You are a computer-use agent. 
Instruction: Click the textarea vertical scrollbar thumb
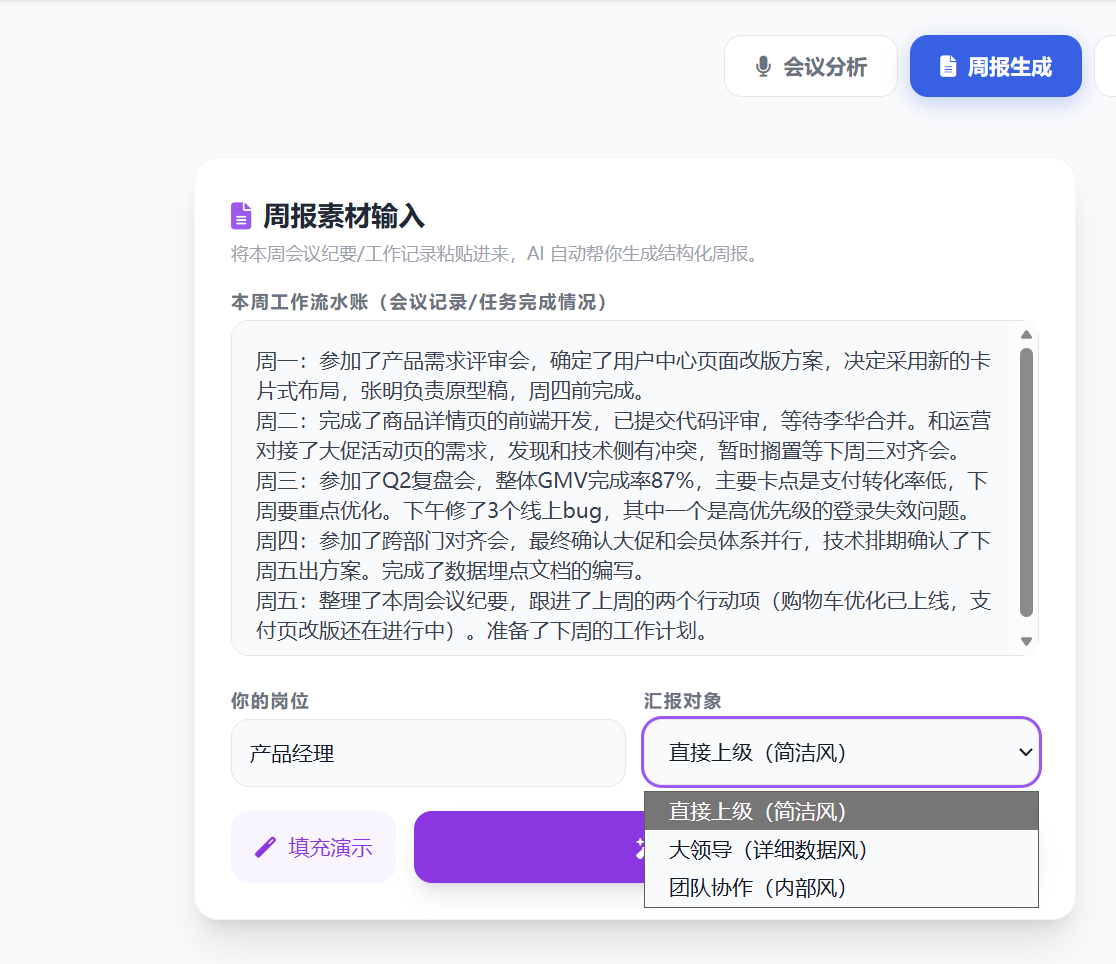click(1026, 482)
